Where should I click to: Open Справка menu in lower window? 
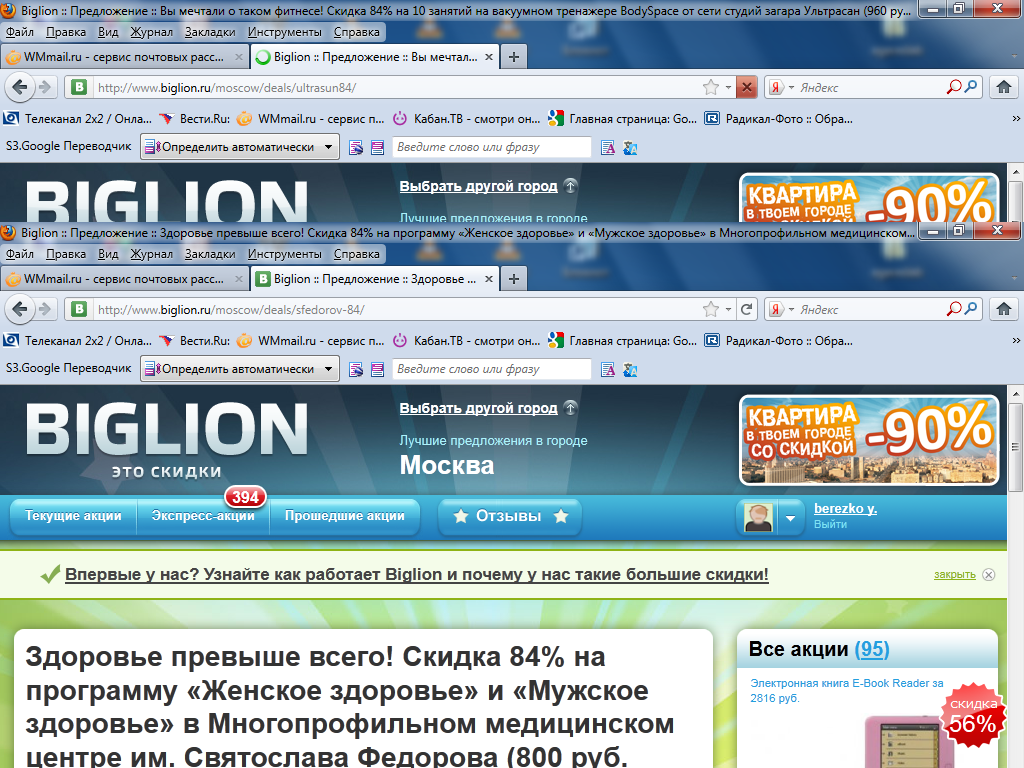357,254
